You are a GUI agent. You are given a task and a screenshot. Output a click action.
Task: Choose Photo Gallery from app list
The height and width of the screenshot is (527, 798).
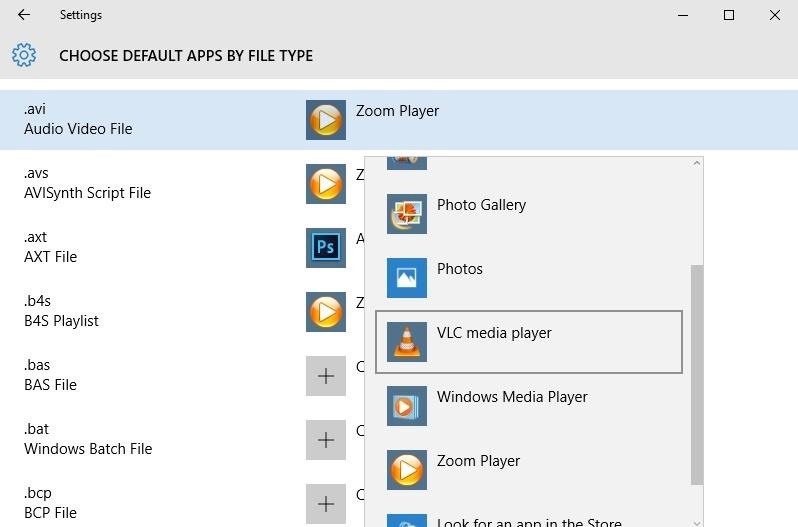[x=529, y=214]
